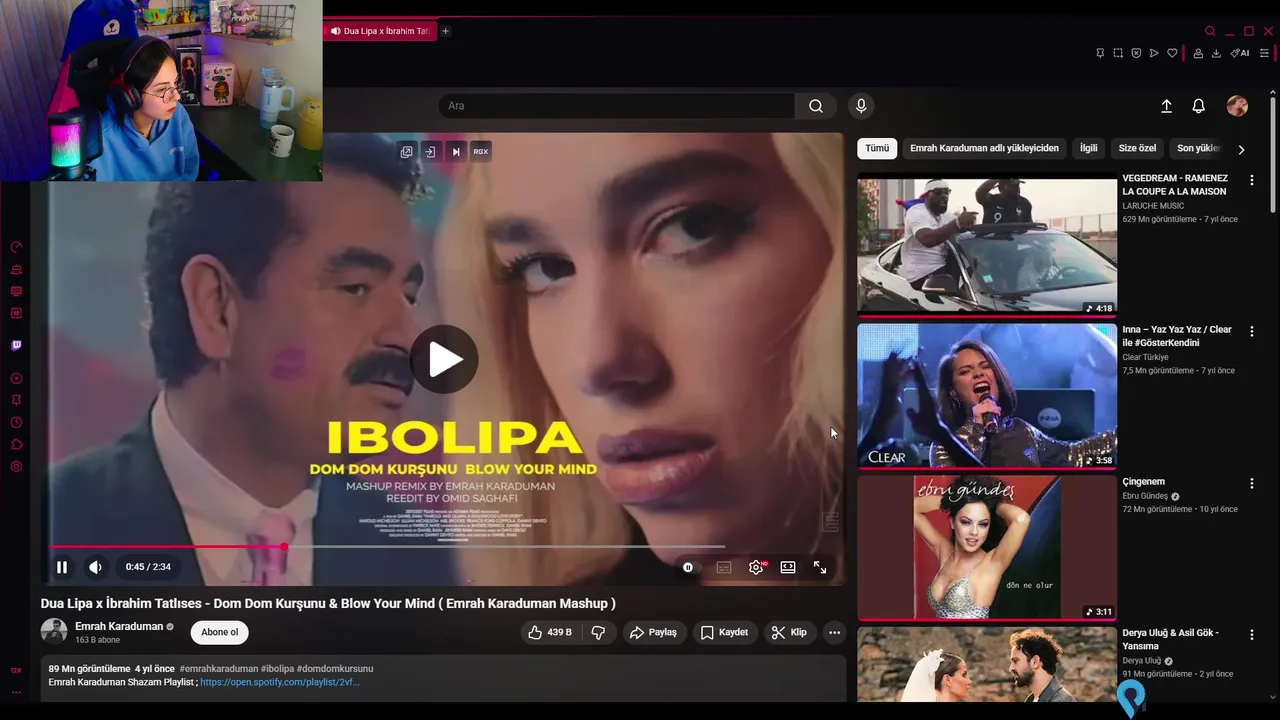Open browser profile account icon
Screen dimensions: 1280x720
pos(1198,53)
